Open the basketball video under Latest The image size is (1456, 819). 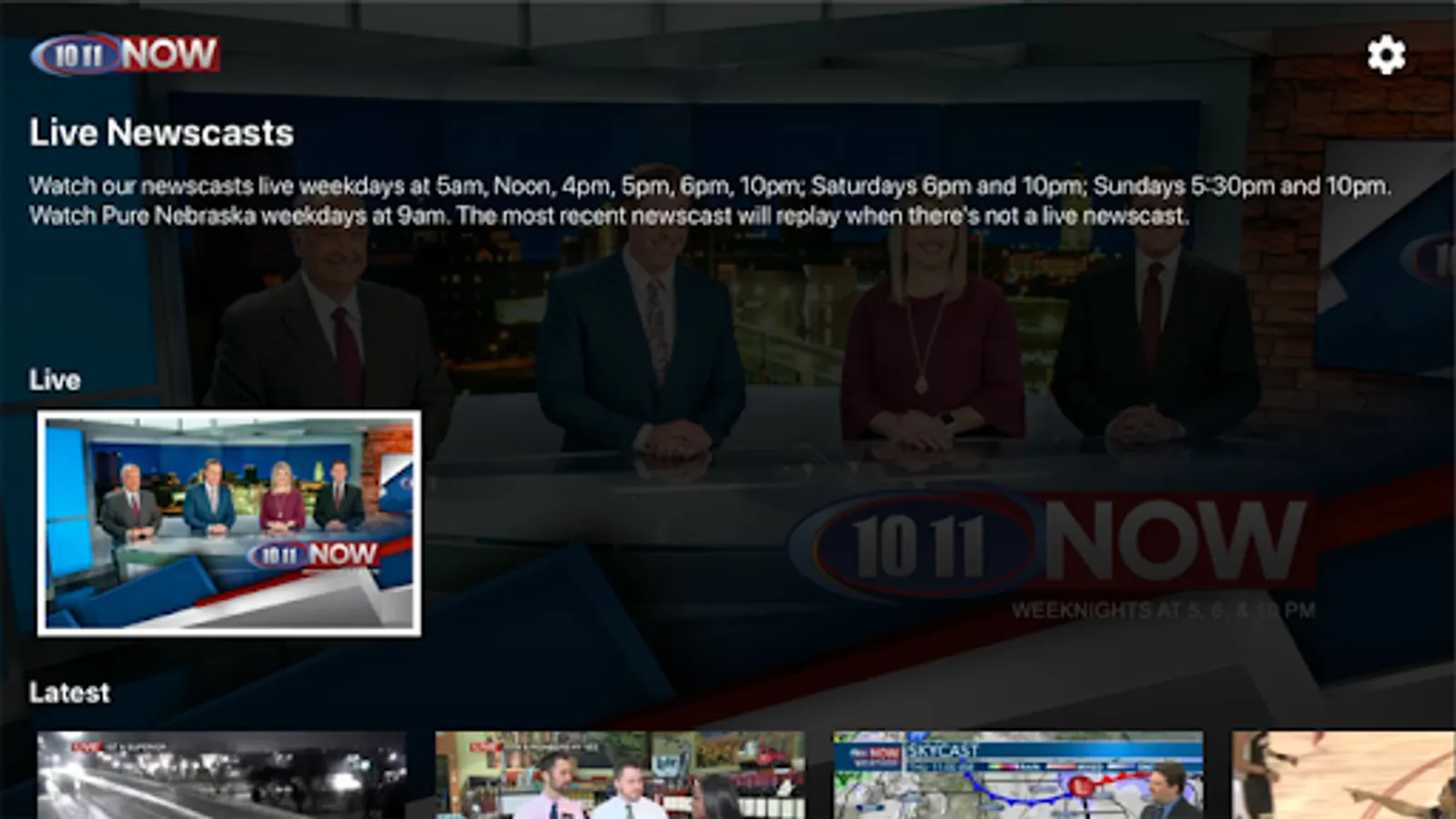1344,775
